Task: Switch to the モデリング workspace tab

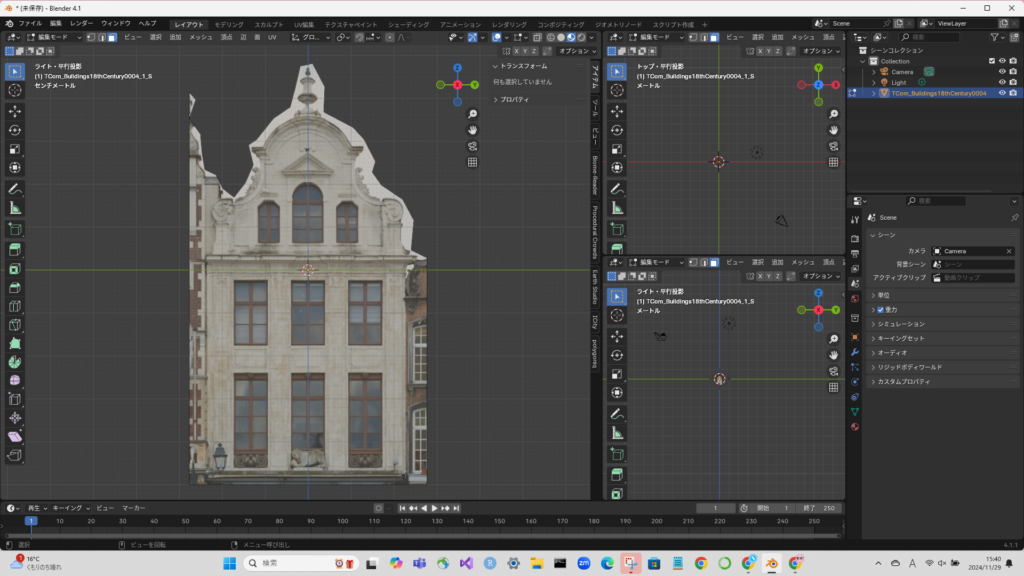Action: pos(229,23)
